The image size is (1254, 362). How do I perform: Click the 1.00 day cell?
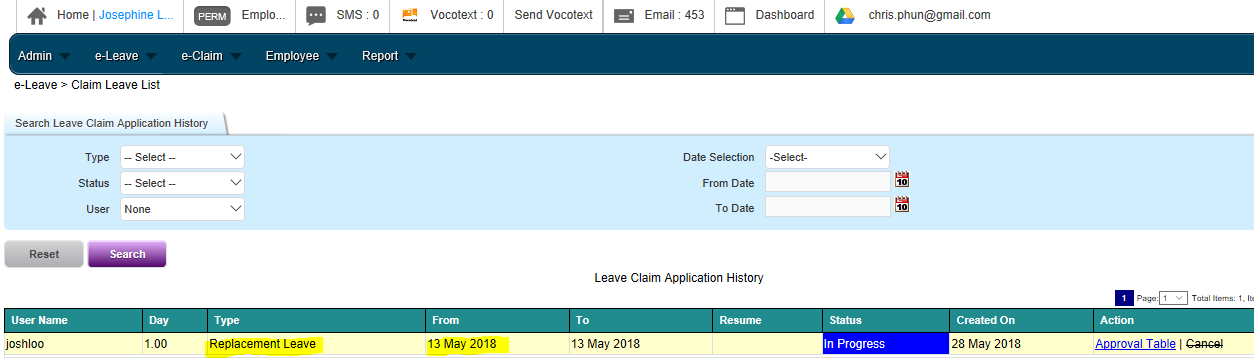coord(176,344)
